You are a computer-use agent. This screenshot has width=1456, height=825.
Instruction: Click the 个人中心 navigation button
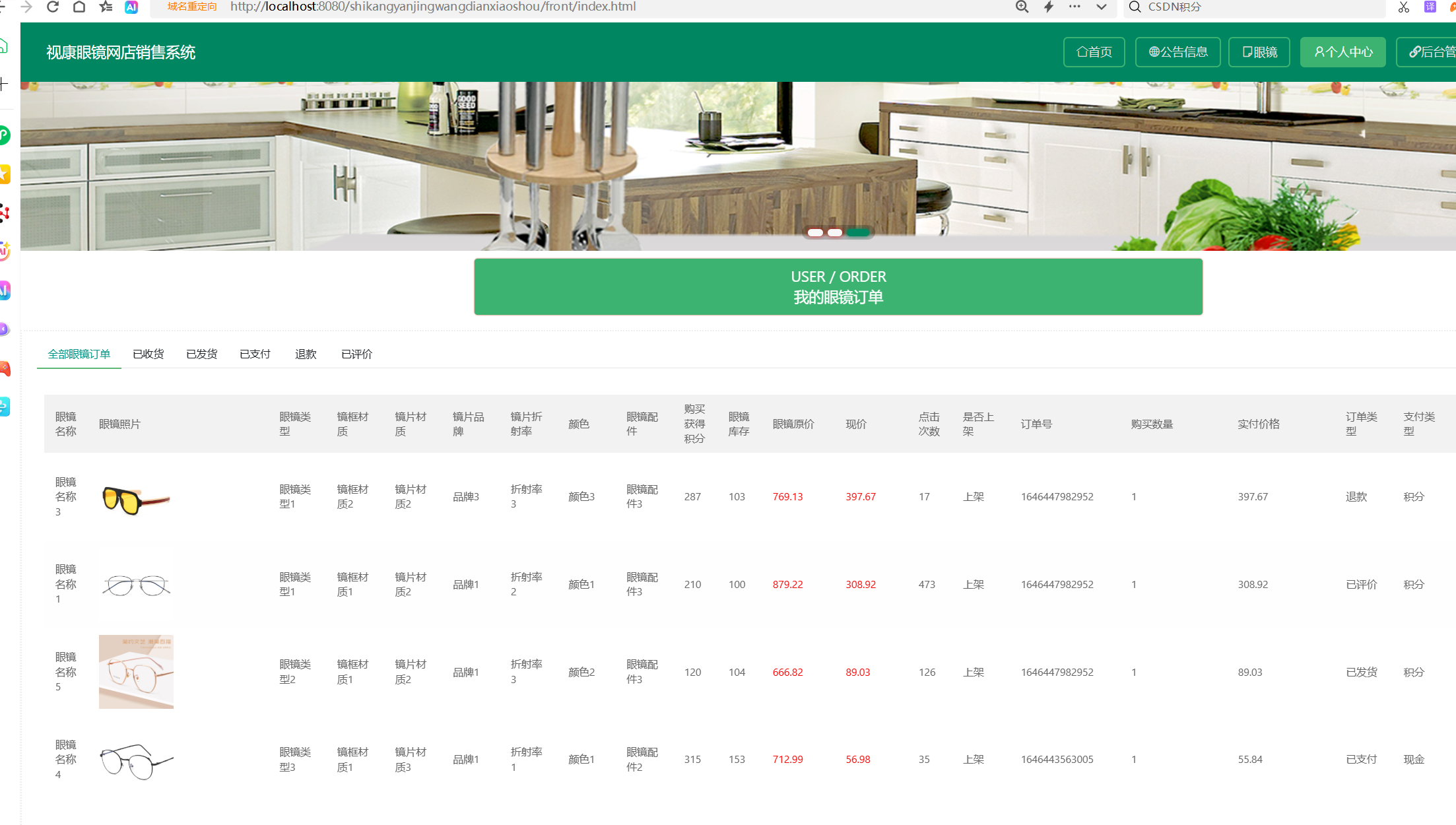point(1342,52)
